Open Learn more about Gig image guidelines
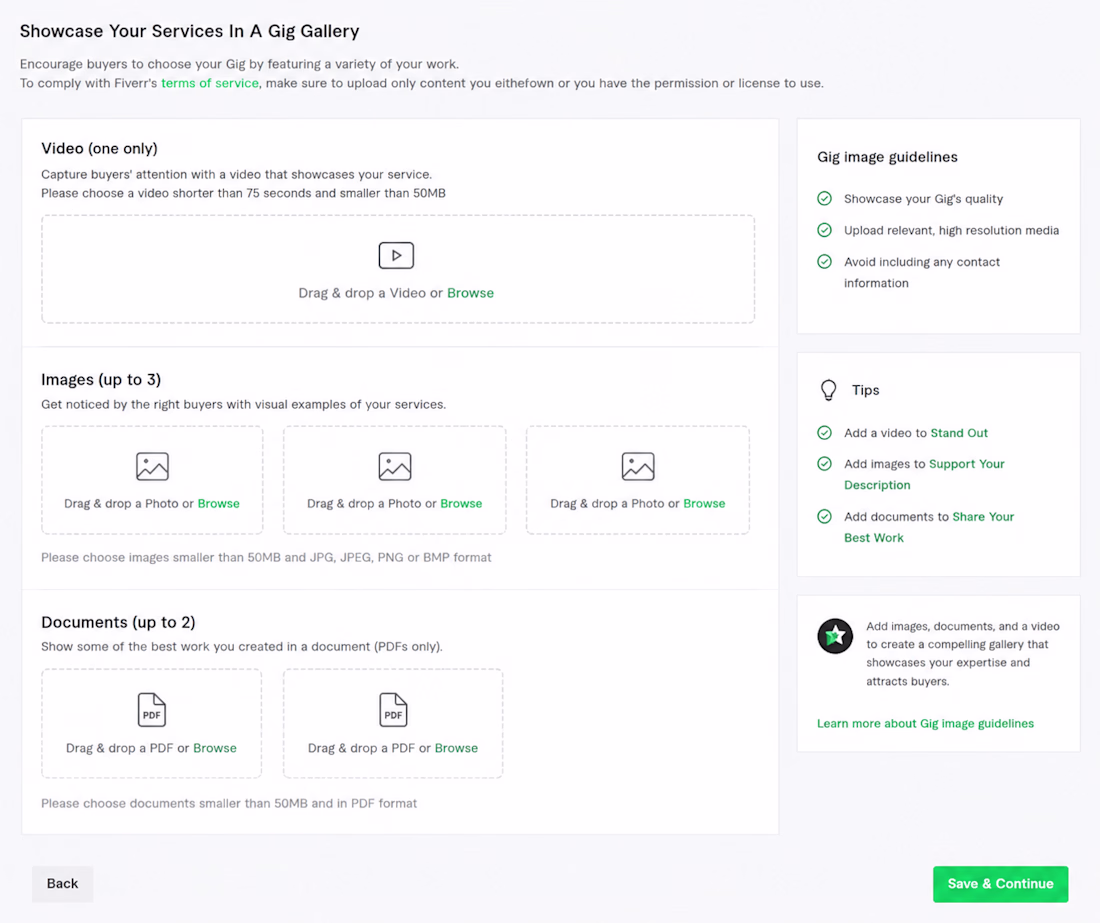 pyautogui.click(x=925, y=723)
